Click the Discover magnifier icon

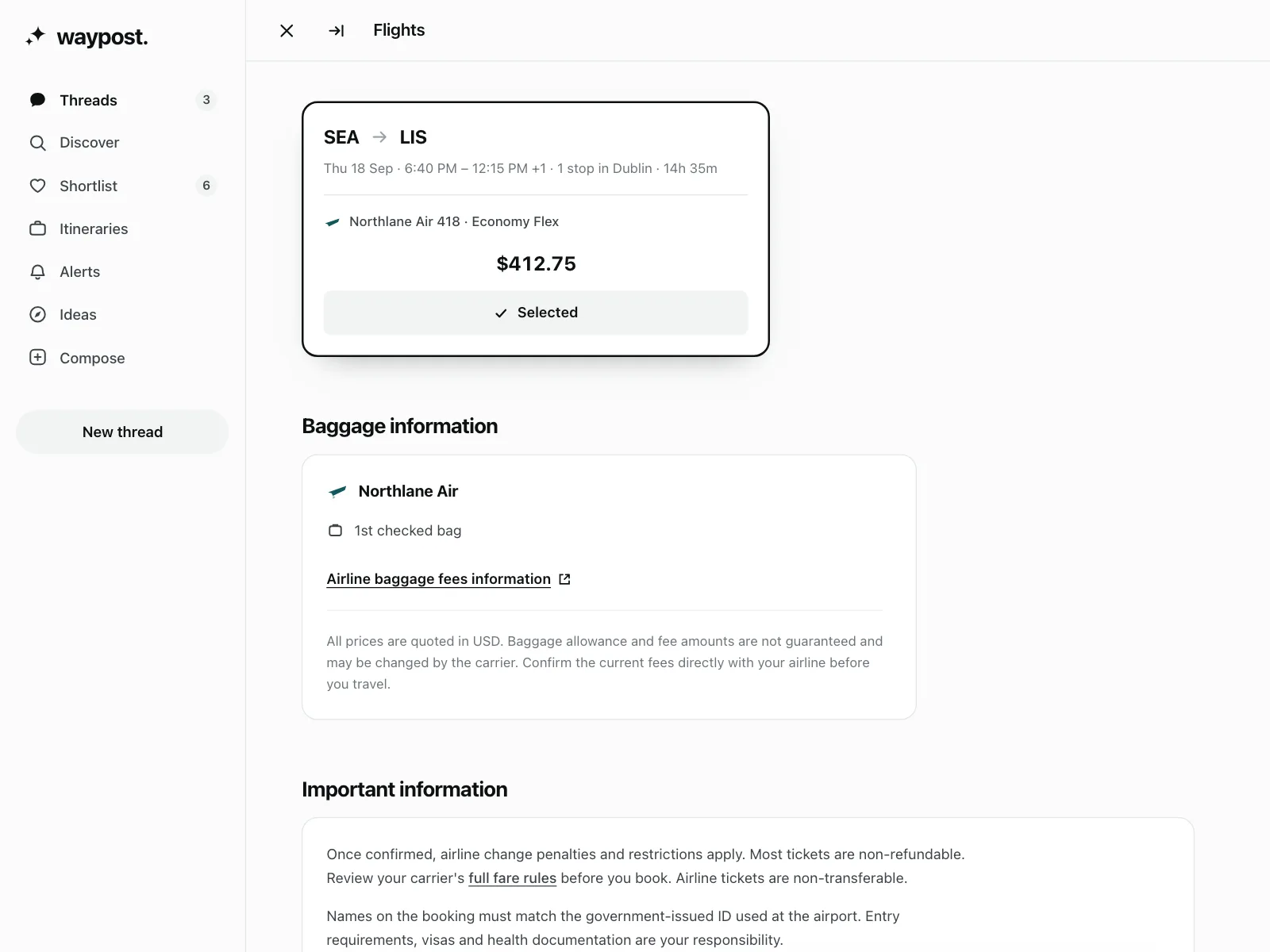(37, 143)
